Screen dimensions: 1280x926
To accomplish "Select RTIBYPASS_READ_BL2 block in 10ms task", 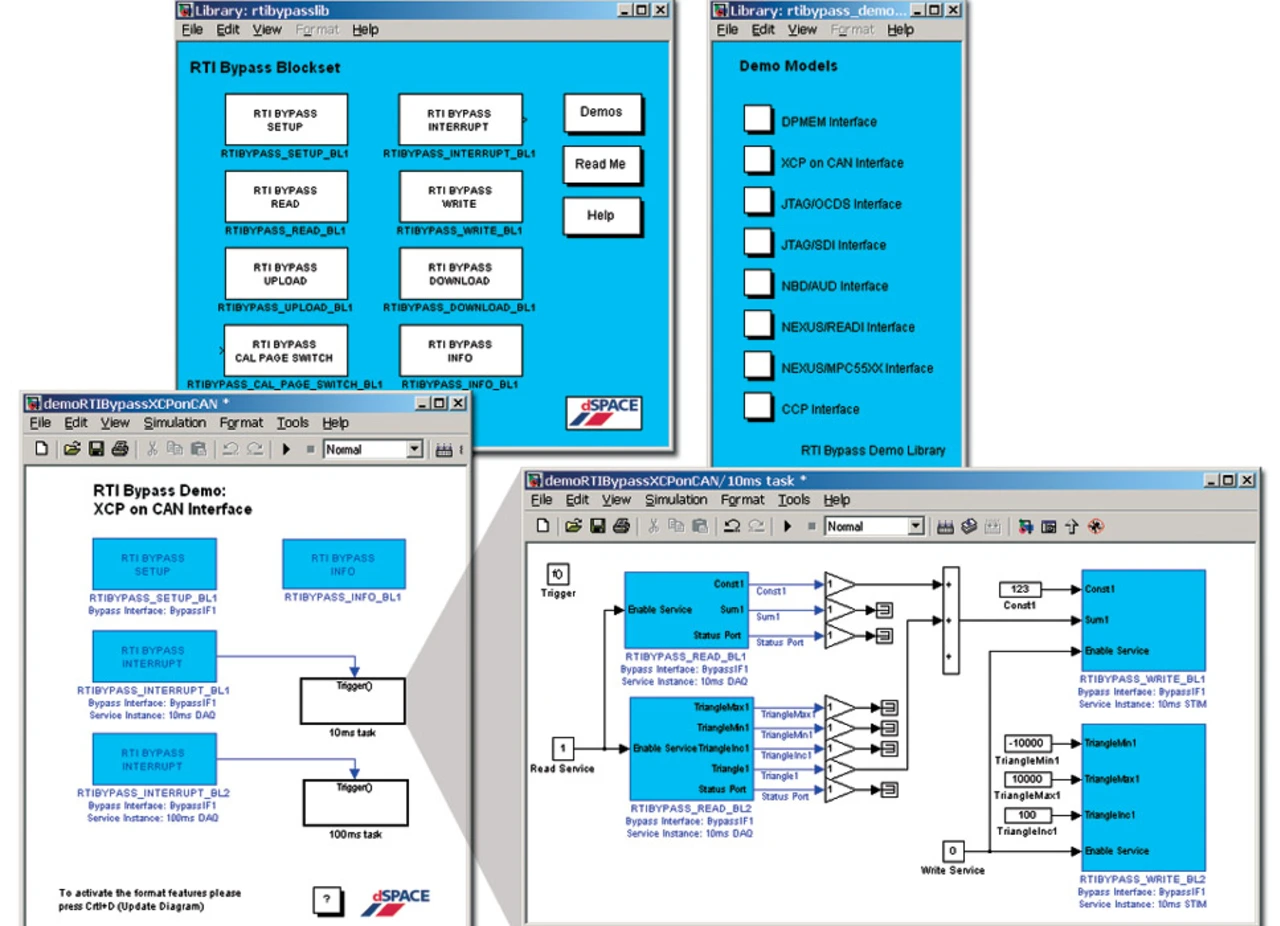I will click(x=691, y=750).
